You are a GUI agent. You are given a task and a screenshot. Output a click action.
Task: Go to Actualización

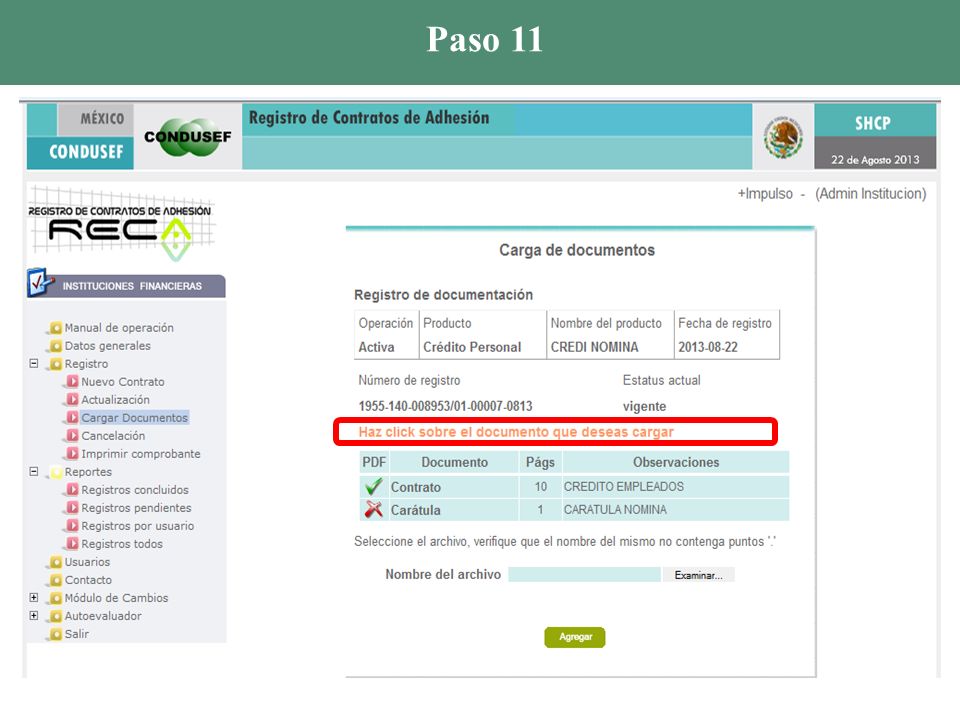coord(116,400)
